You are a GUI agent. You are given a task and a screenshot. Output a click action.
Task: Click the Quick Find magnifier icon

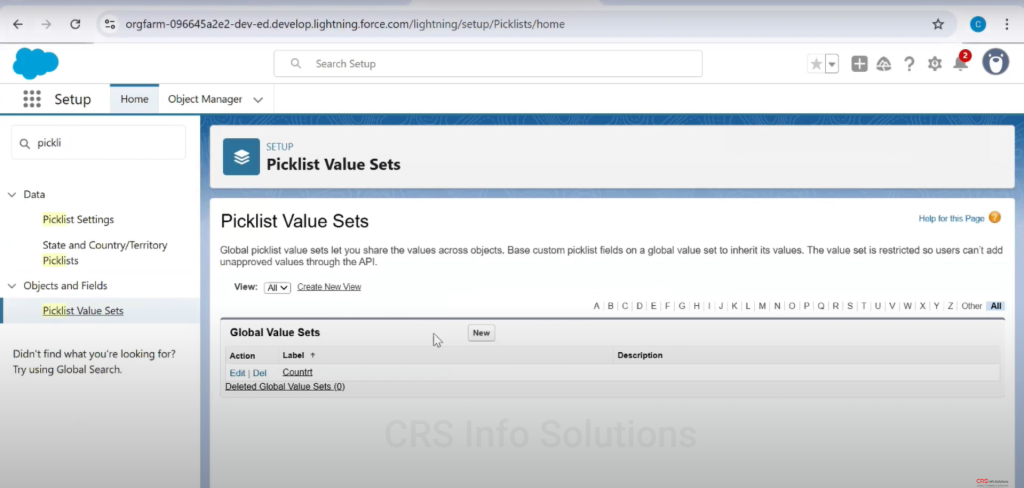point(25,143)
